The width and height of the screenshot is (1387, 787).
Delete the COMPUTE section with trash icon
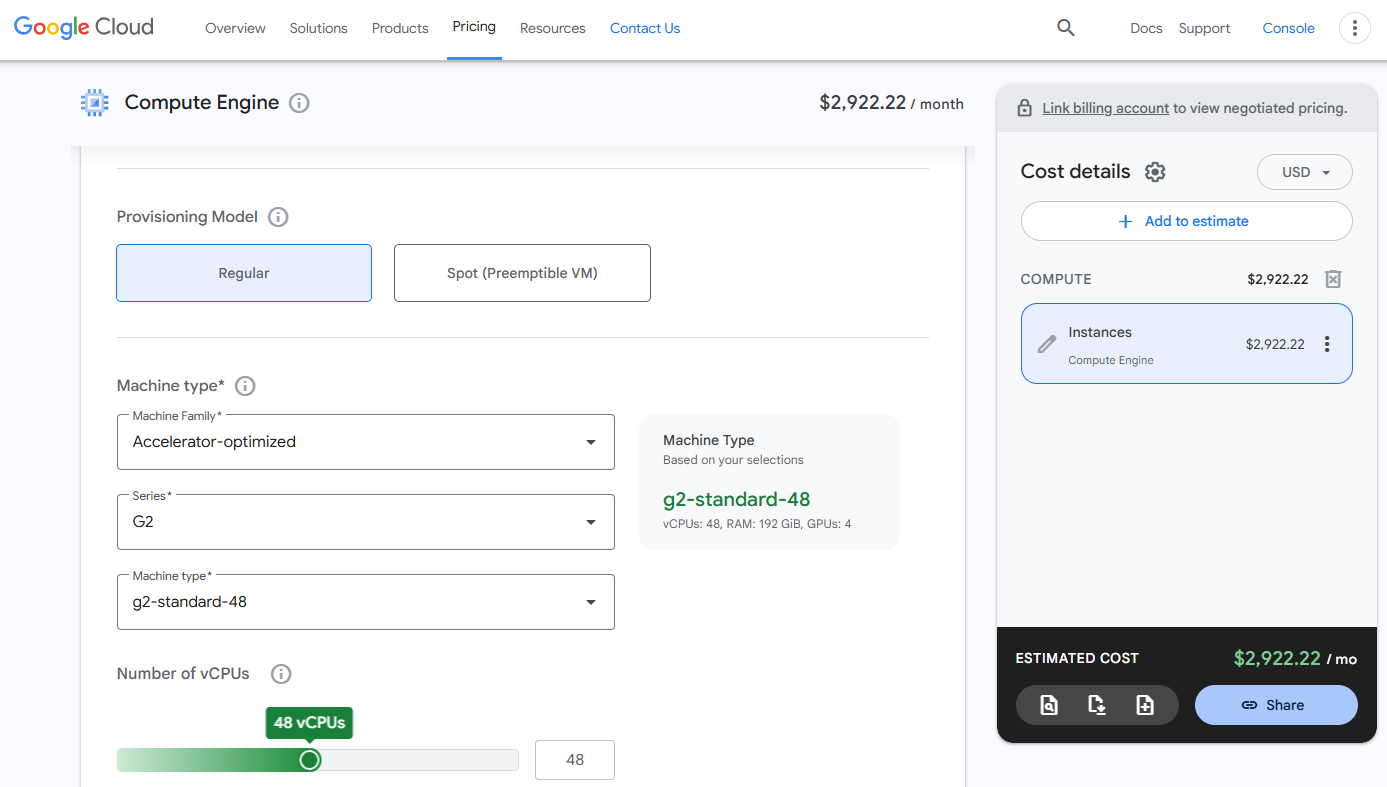click(x=1333, y=279)
